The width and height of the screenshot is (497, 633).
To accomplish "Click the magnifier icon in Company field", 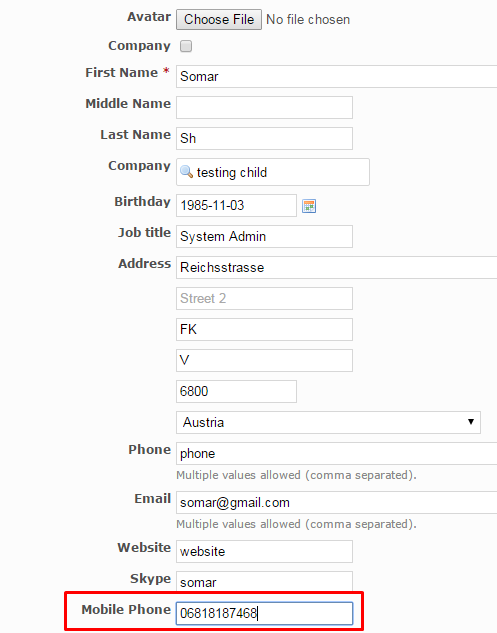I will [x=186, y=172].
